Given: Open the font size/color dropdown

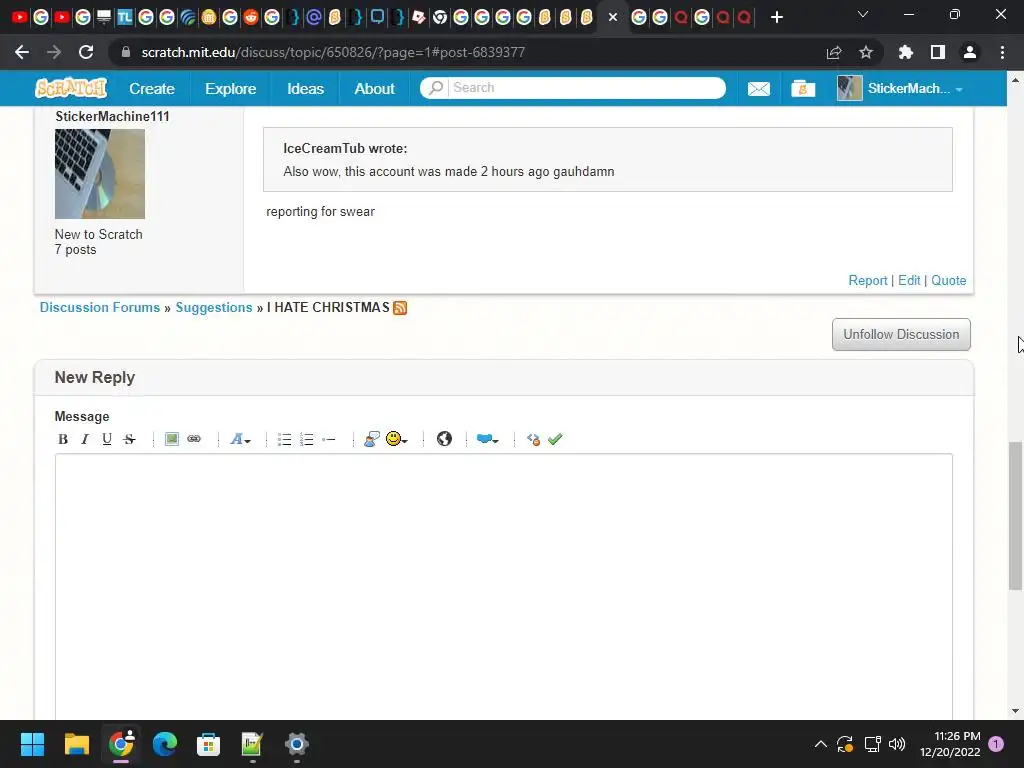Looking at the screenshot, I should [x=240, y=440].
